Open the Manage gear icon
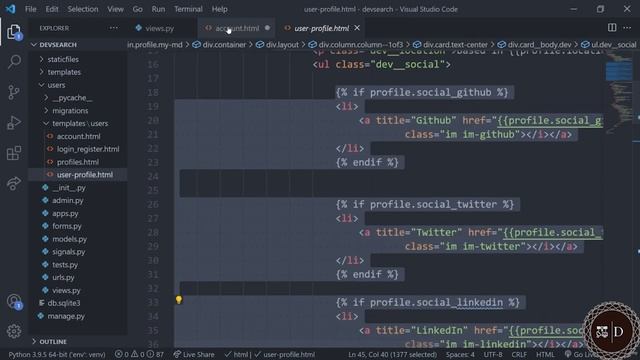 tap(14, 331)
